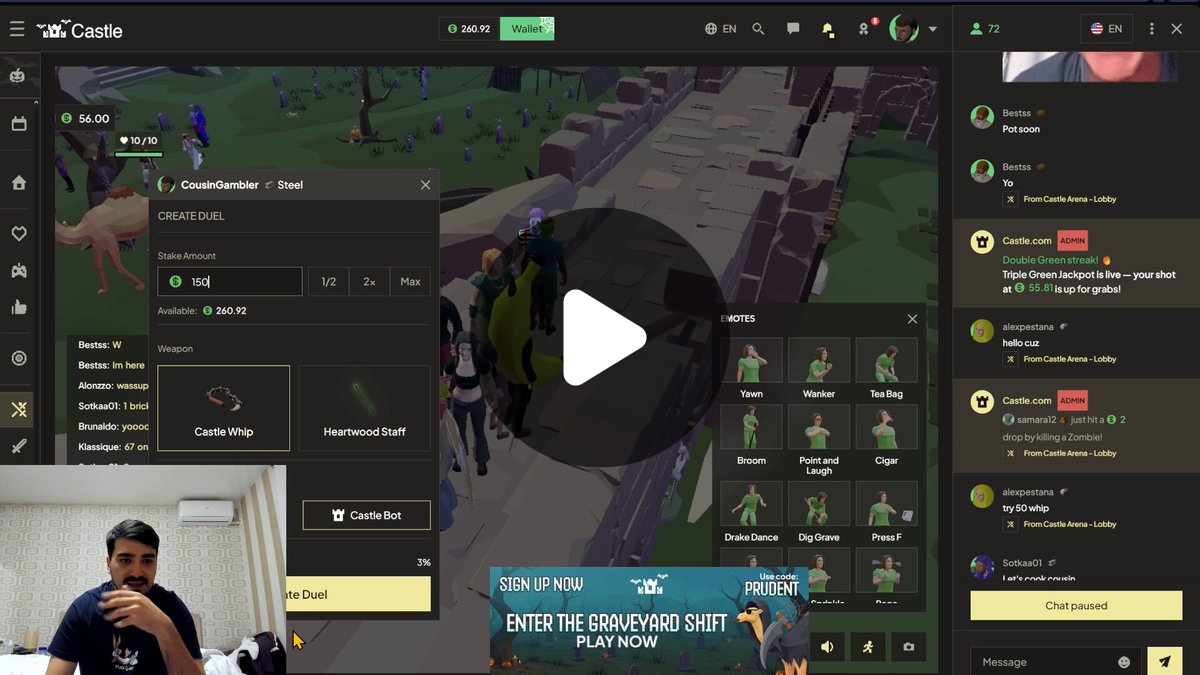Set stake to Max

coord(410,282)
